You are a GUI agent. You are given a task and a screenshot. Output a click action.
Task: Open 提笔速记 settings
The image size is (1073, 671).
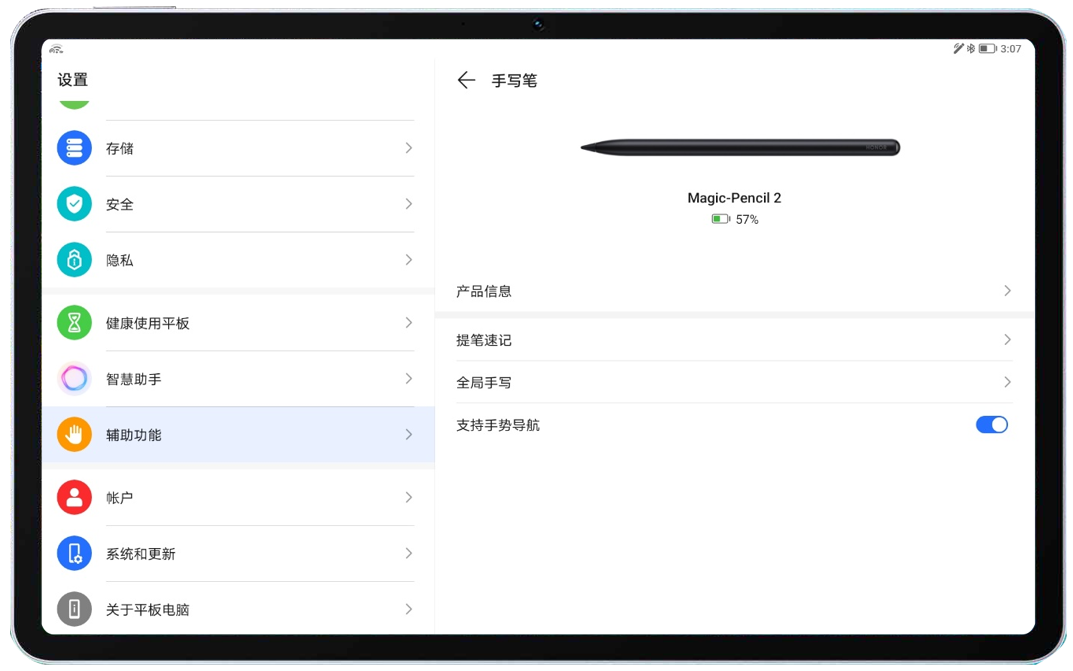(x=484, y=340)
